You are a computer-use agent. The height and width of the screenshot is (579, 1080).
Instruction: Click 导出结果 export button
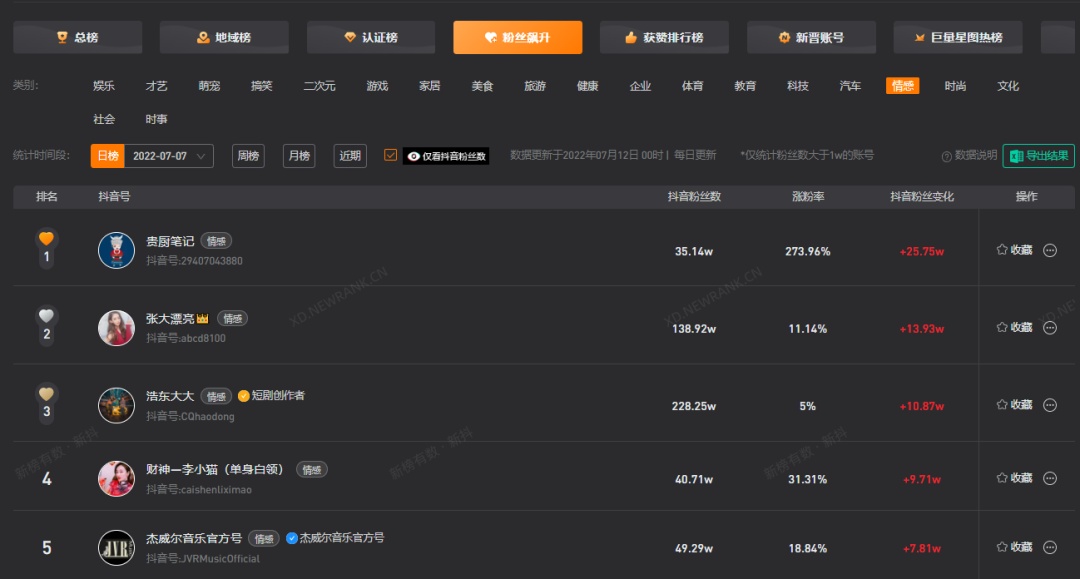click(1039, 156)
